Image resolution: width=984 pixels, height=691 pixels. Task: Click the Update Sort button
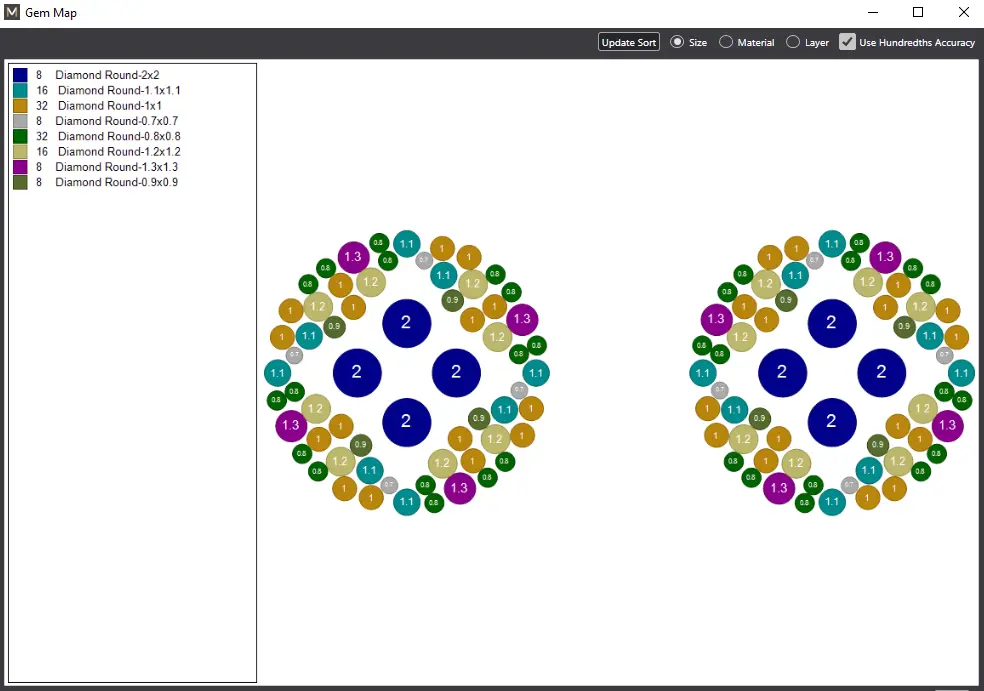(x=629, y=42)
